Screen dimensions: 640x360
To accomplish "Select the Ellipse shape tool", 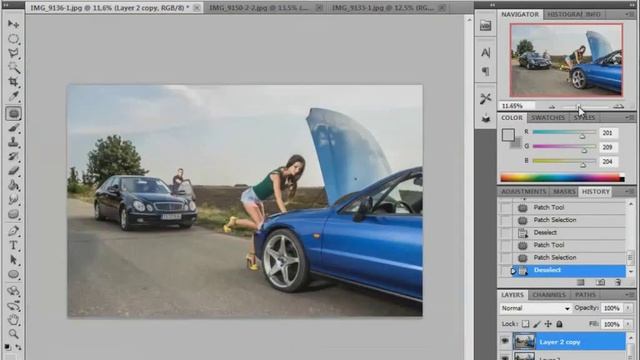I will [13, 274].
